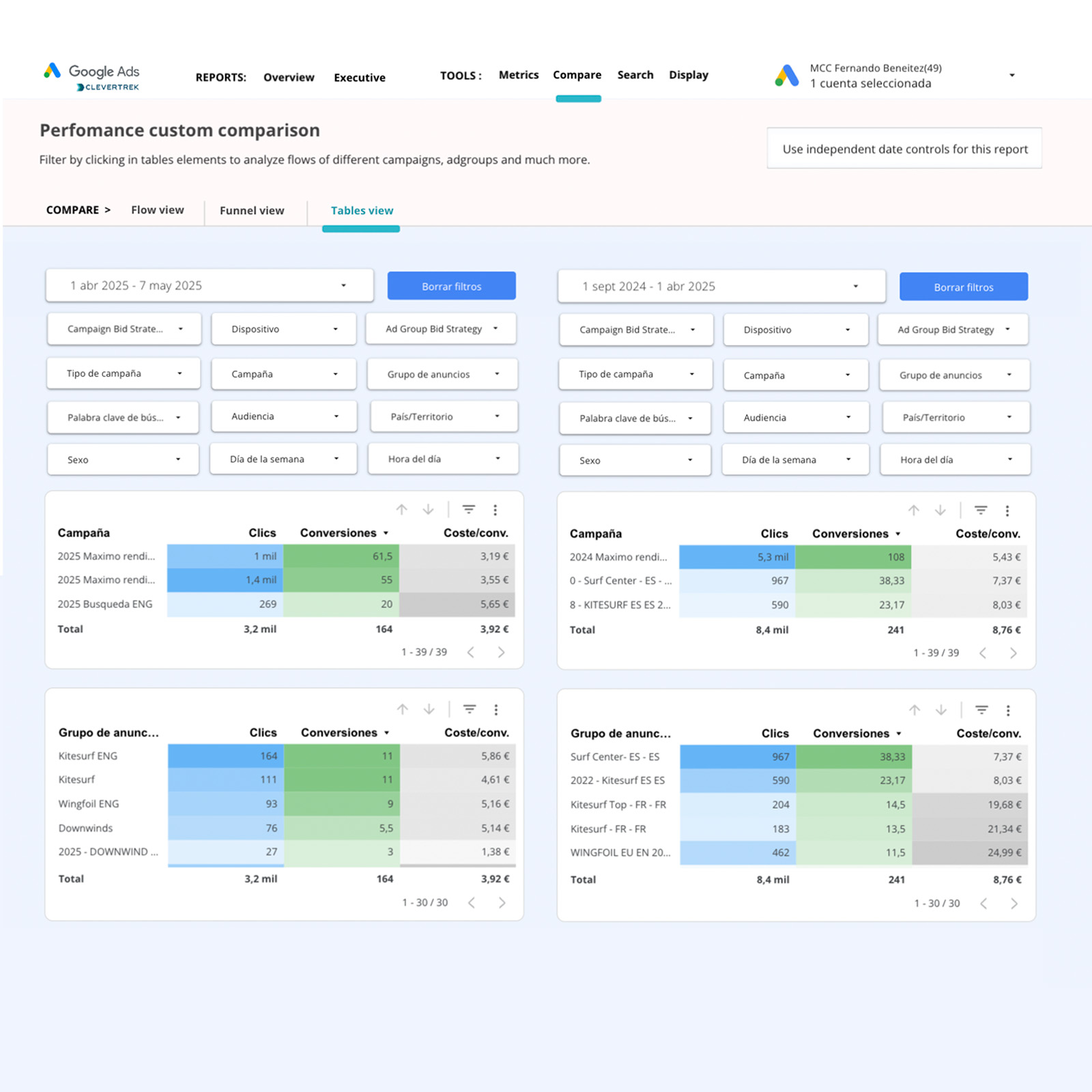Click sort ascending arrow in right Grupo de anuncios table
This screenshot has width=1092, height=1092.
point(915,710)
